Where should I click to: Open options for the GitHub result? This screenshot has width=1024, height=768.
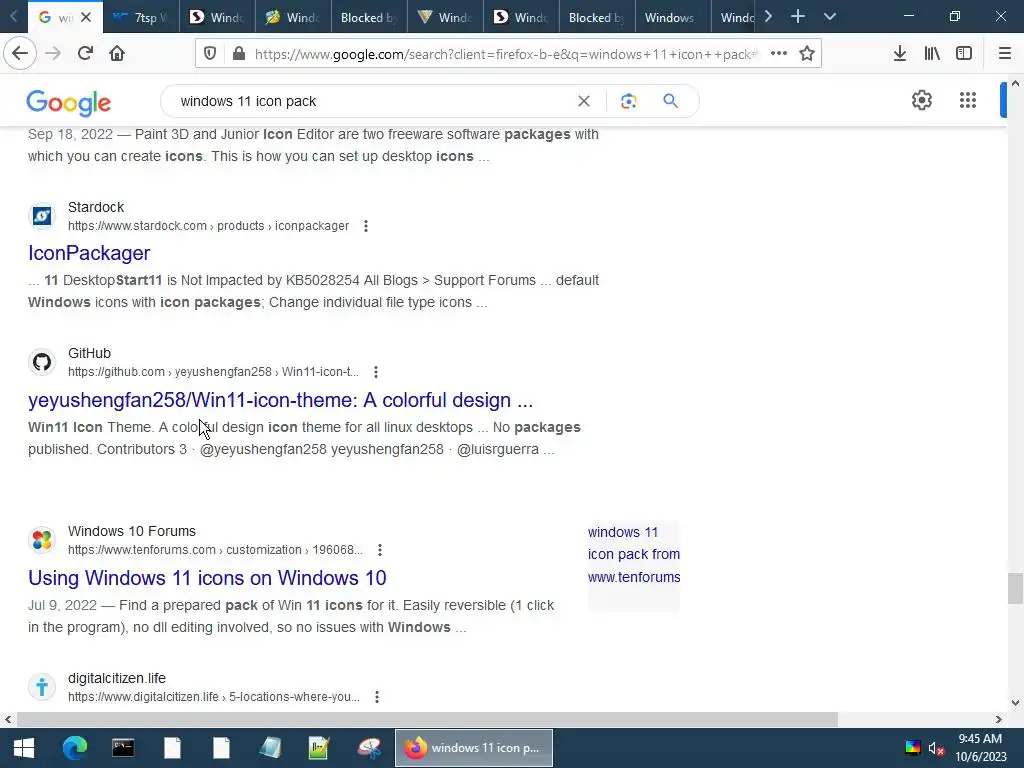[376, 372]
